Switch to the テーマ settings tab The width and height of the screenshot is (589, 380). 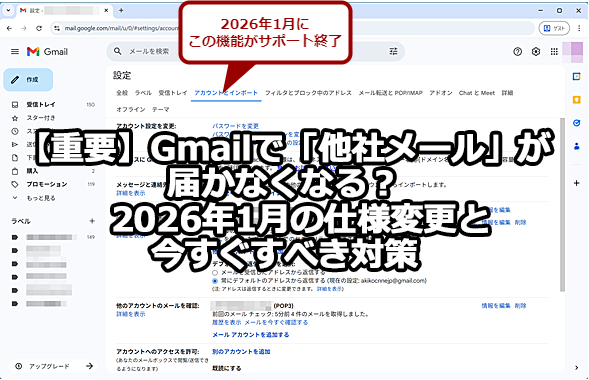tap(161, 109)
